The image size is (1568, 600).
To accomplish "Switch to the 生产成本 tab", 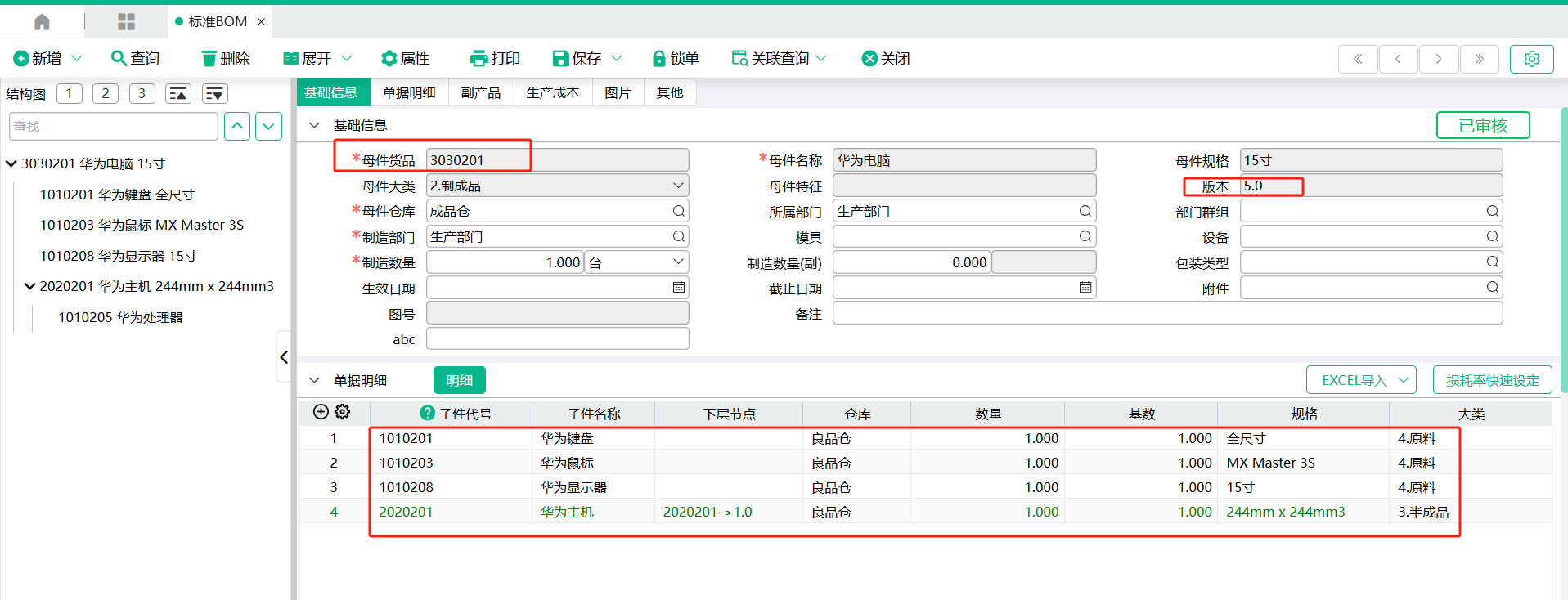I will pyautogui.click(x=553, y=92).
